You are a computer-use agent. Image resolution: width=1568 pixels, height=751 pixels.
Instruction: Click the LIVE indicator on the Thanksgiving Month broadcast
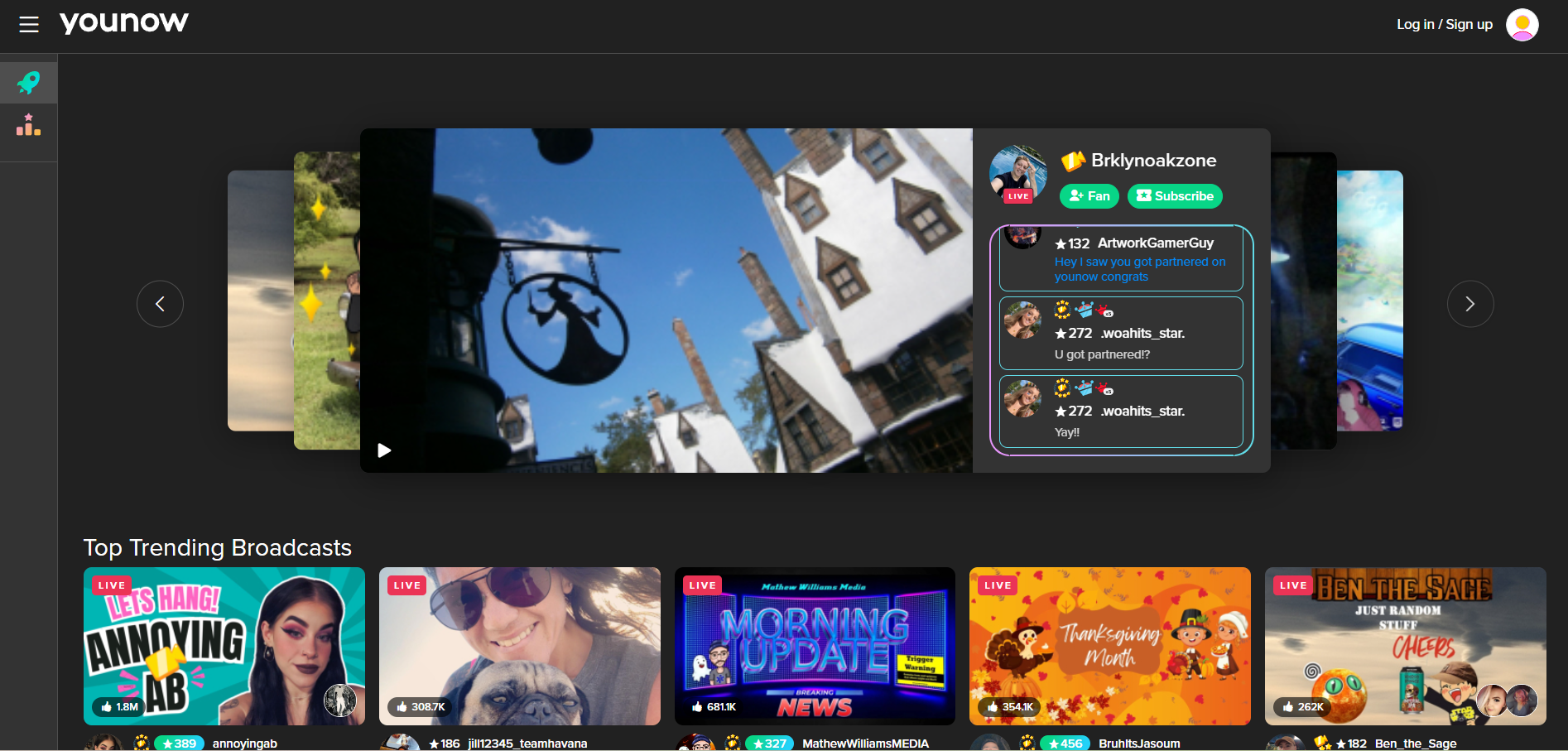998,585
